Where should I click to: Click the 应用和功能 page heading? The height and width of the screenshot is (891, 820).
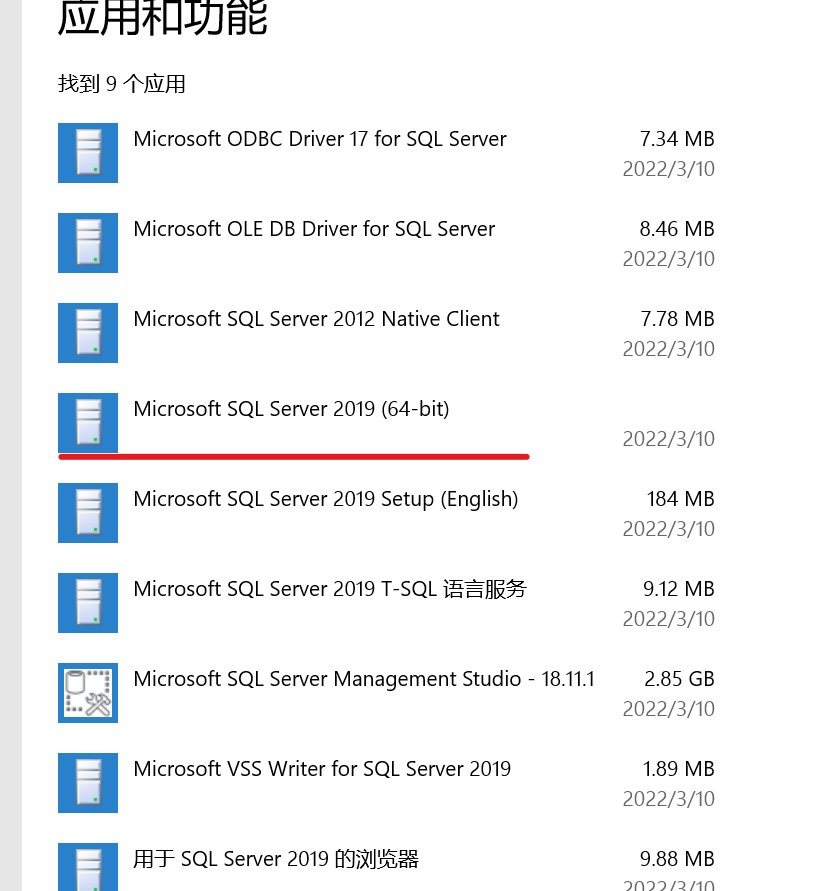(x=163, y=17)
